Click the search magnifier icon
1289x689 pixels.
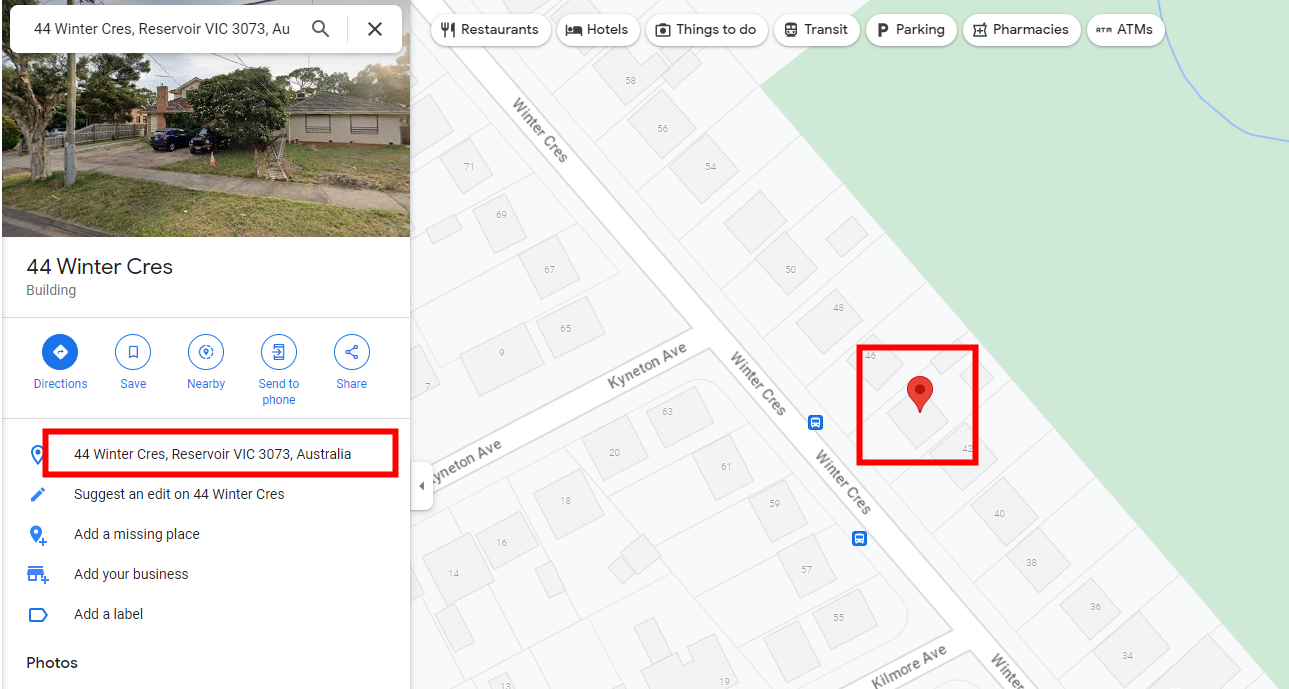[320, 29]
